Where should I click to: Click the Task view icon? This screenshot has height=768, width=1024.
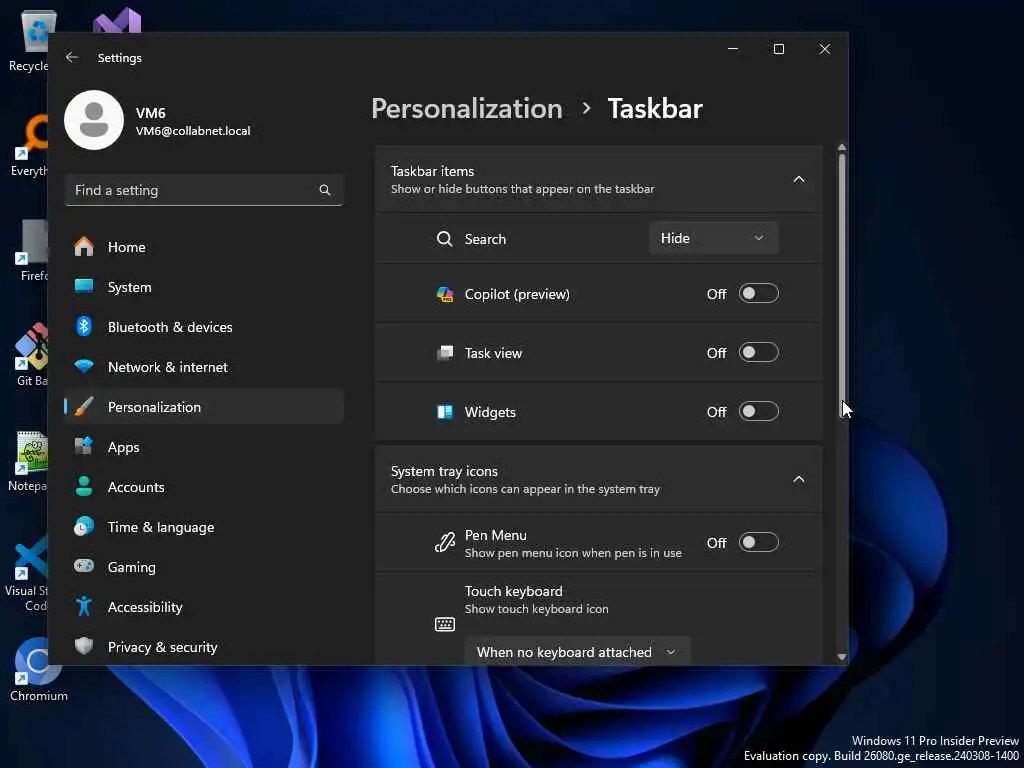point(445,353)
